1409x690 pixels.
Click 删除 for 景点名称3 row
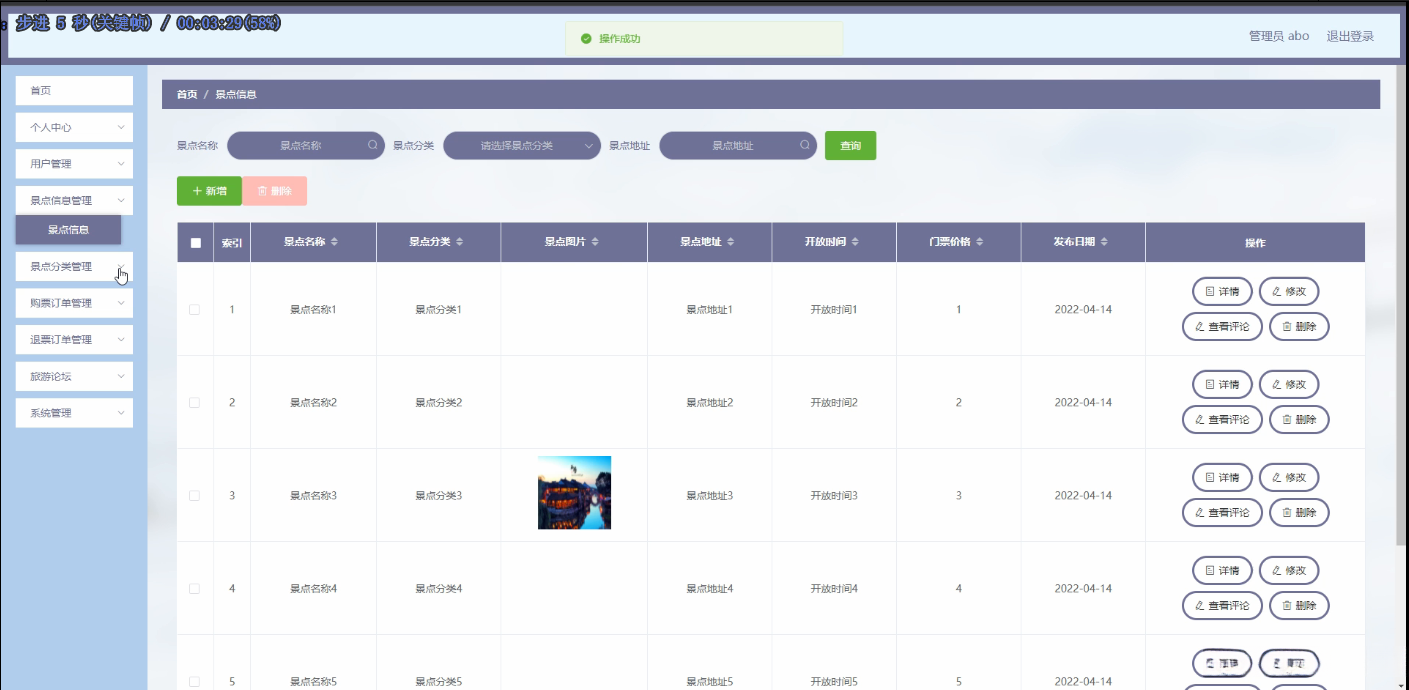coord(1299,512)
